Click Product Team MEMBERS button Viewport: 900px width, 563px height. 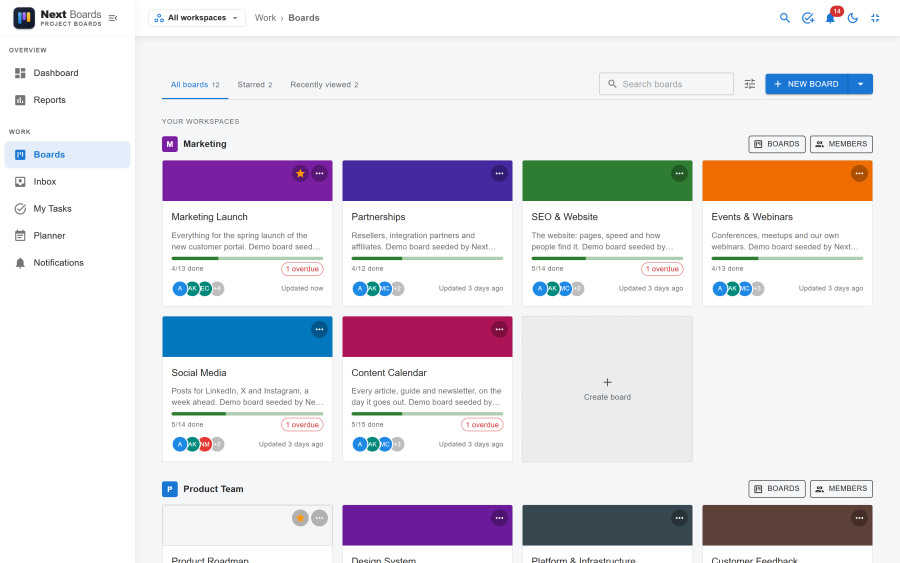pos(841,488)
